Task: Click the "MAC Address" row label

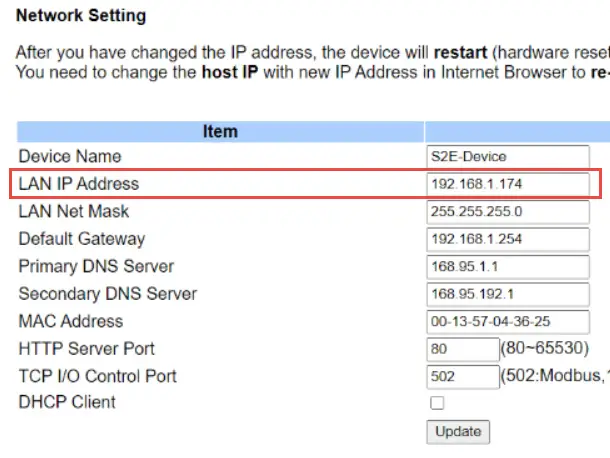Action: [x=71, y=322]
